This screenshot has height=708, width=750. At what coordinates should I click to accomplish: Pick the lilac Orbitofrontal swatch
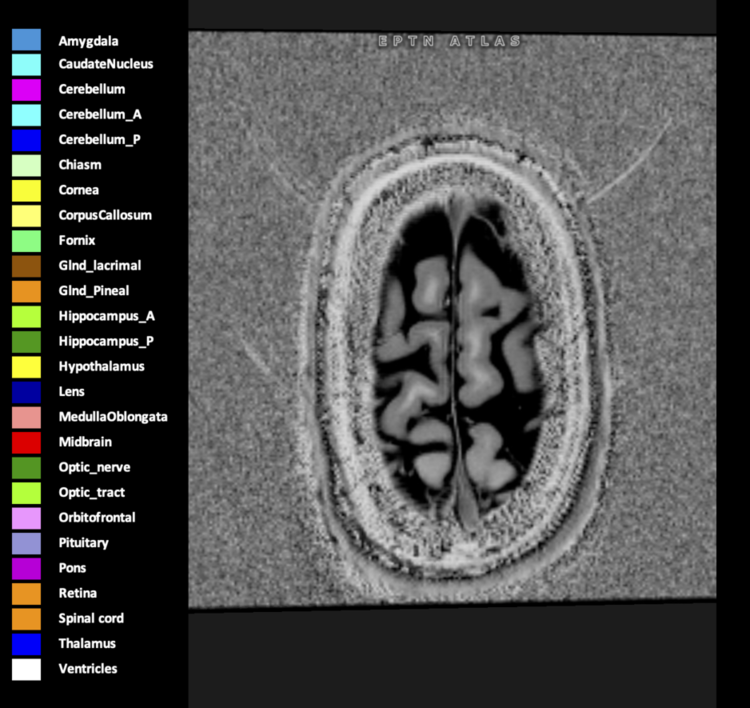point(26,518)
